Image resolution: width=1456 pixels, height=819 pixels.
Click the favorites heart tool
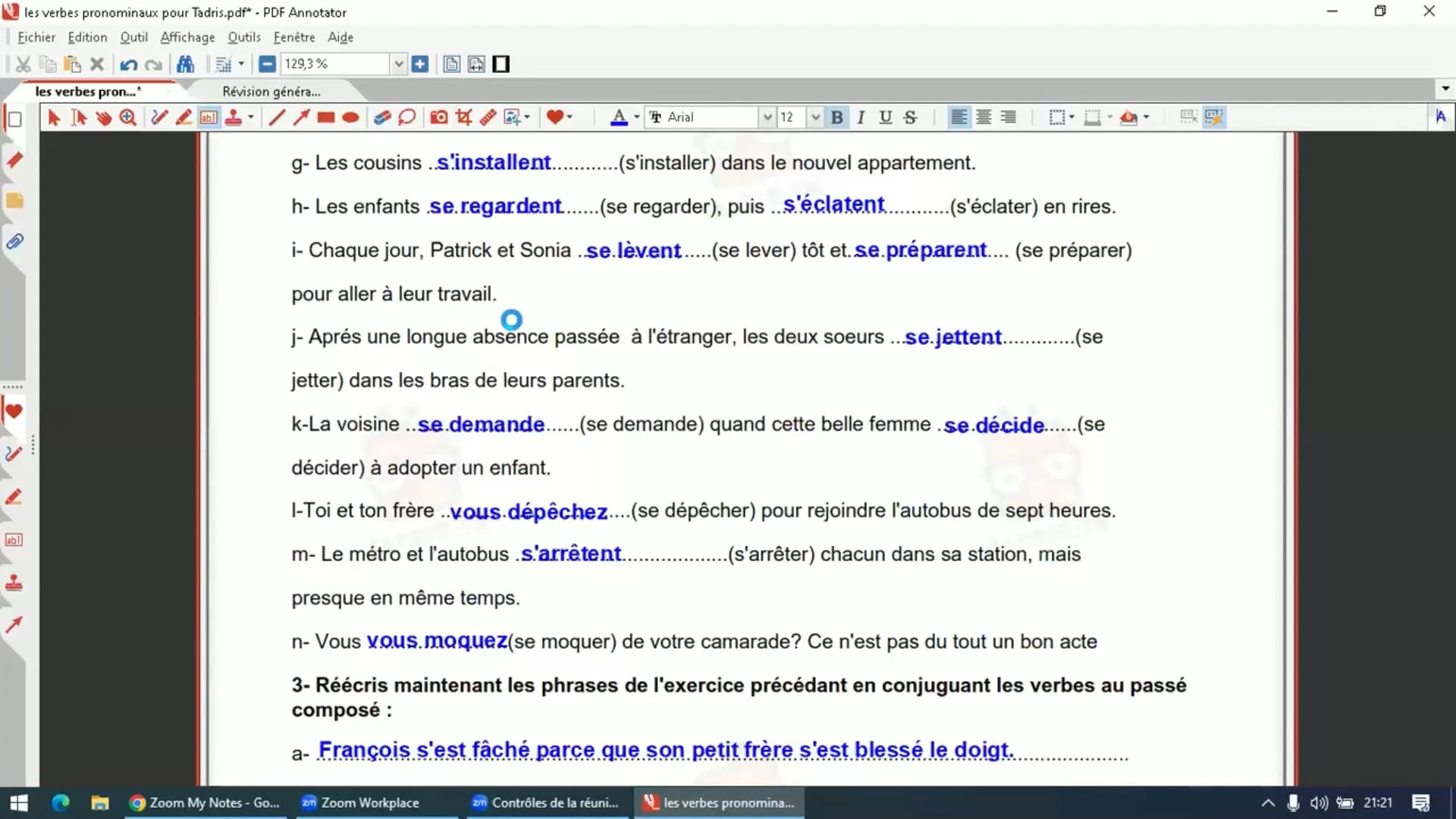pyautogui.click(x=555, y=117)
